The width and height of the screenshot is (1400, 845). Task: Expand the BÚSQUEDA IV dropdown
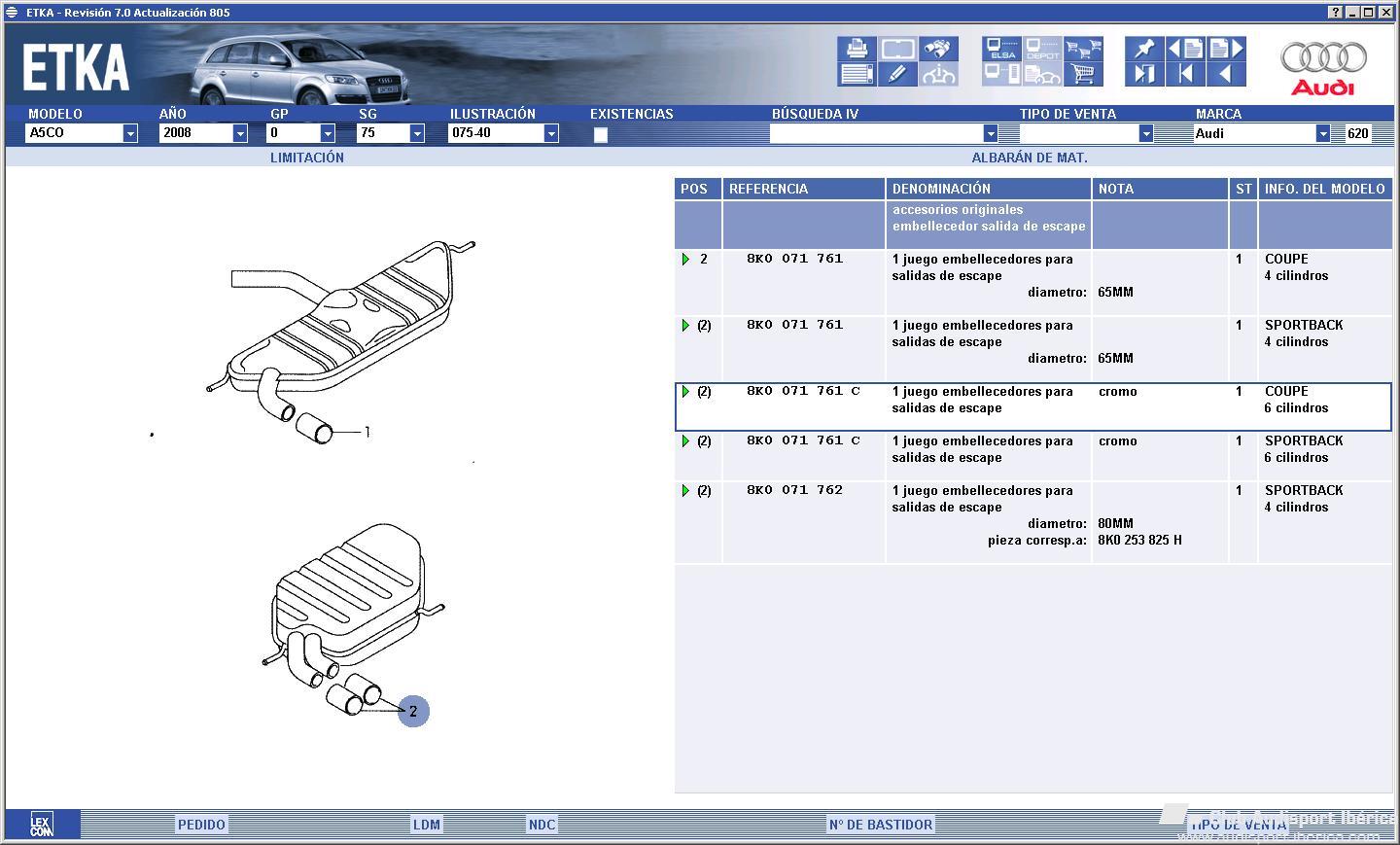[991, 134]
